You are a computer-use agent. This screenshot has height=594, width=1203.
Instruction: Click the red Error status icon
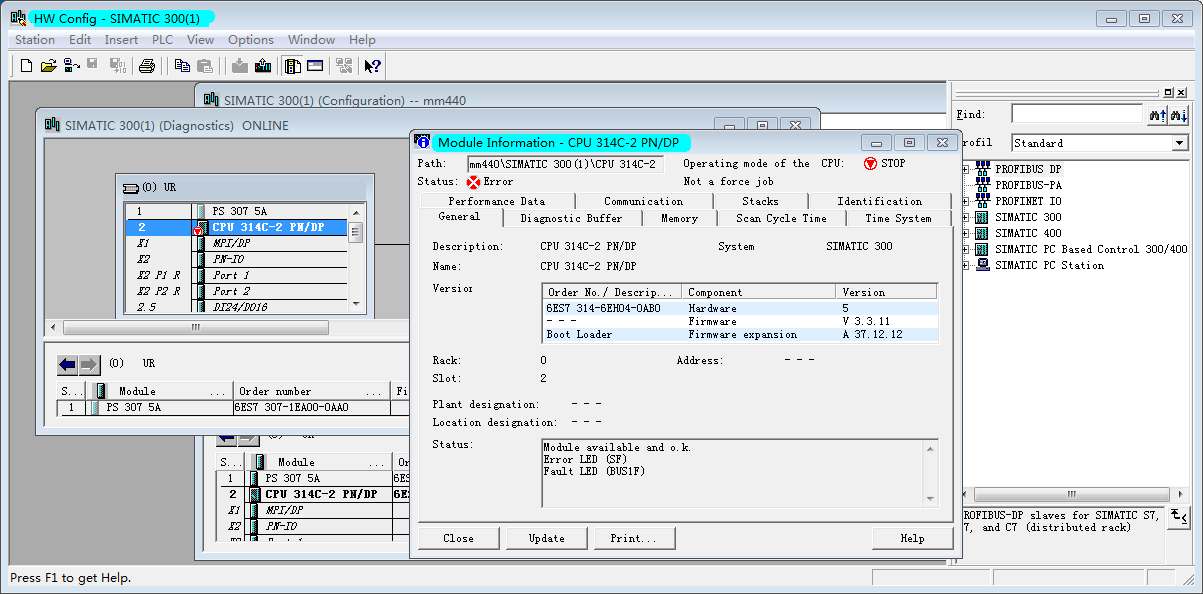coord(474,182)
